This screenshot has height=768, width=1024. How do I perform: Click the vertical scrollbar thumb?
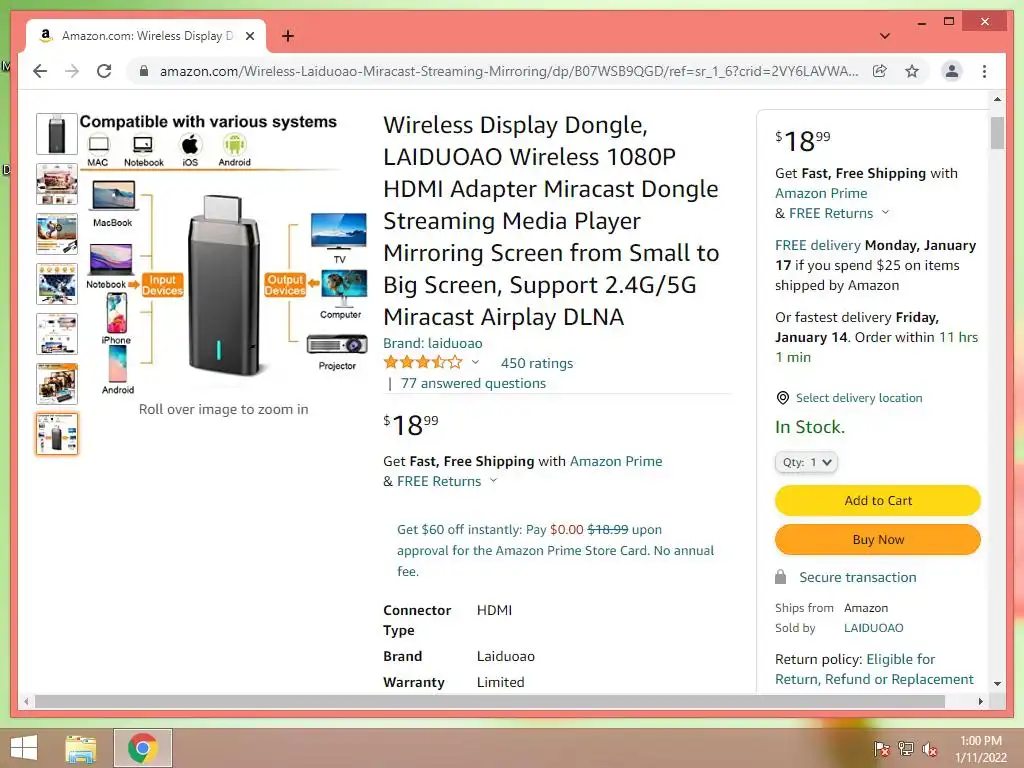click(997, 133)
